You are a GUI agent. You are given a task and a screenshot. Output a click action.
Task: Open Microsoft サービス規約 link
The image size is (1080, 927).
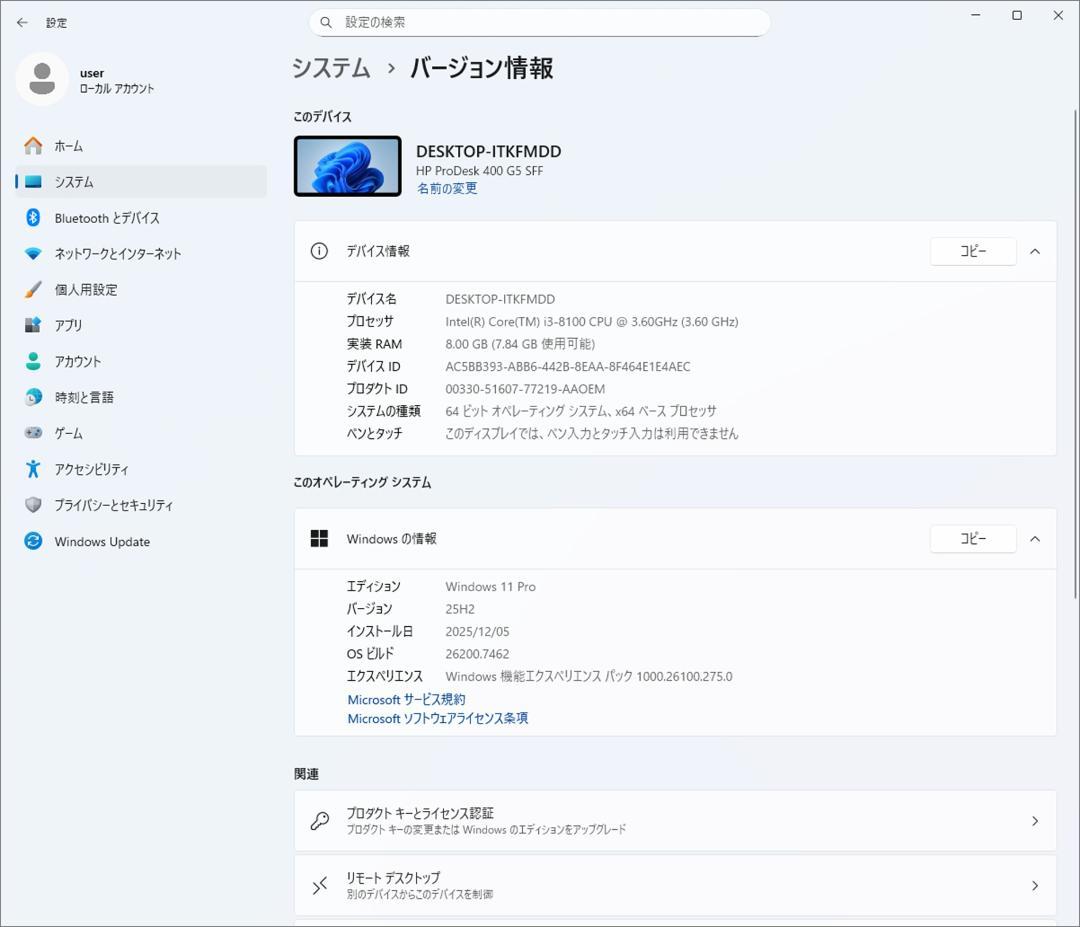[405, 699]
